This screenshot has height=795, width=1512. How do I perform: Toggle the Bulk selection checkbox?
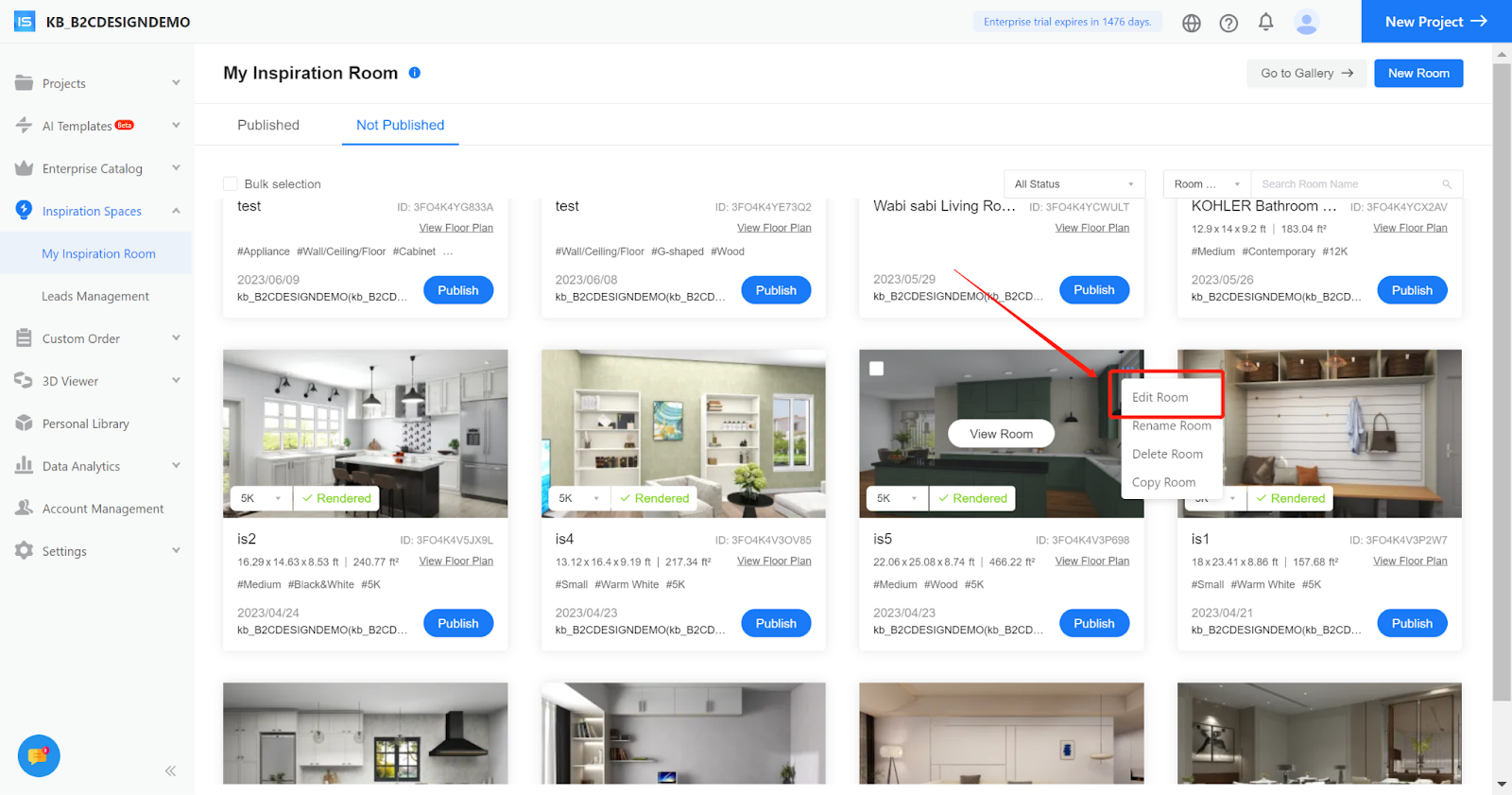(231, 183)
